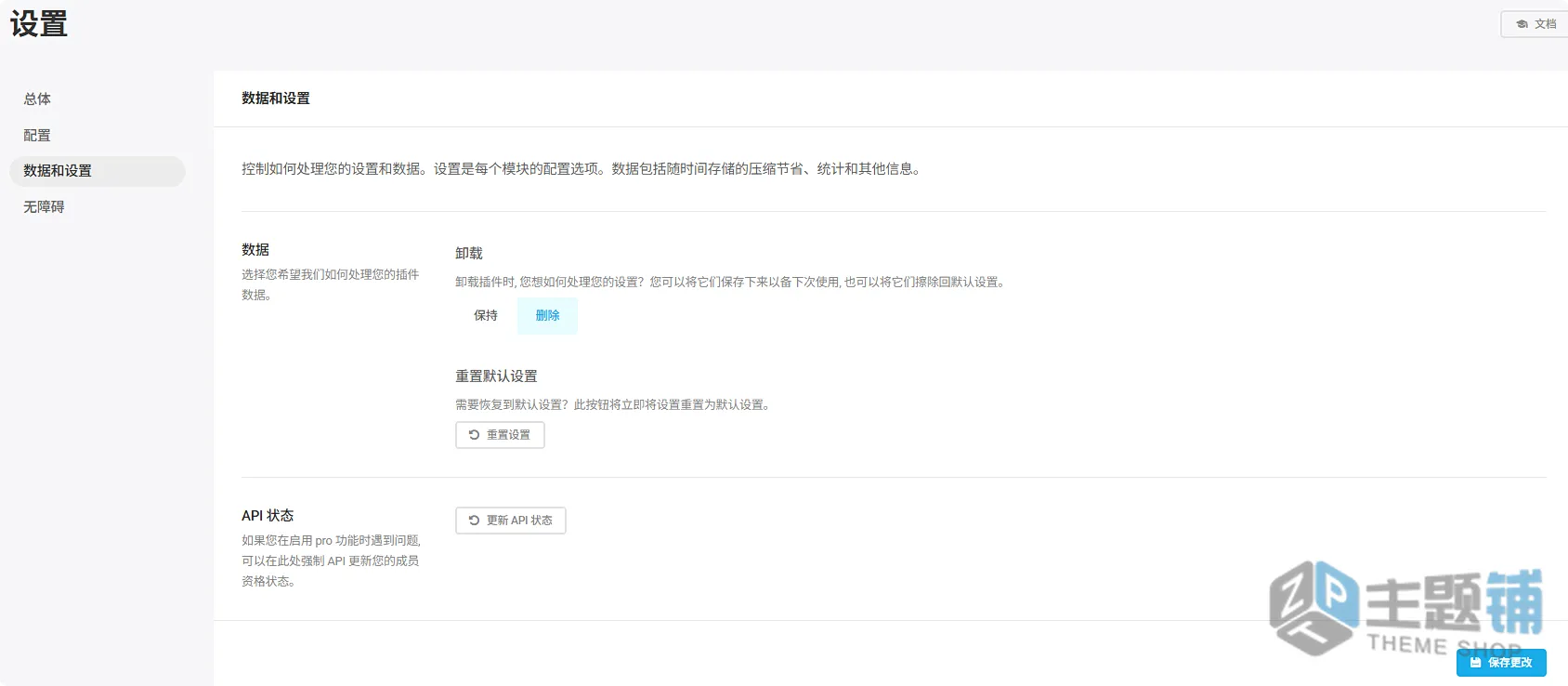
Task: Click the text 需要恢复到默认设置？
Action: click(512, 404)
